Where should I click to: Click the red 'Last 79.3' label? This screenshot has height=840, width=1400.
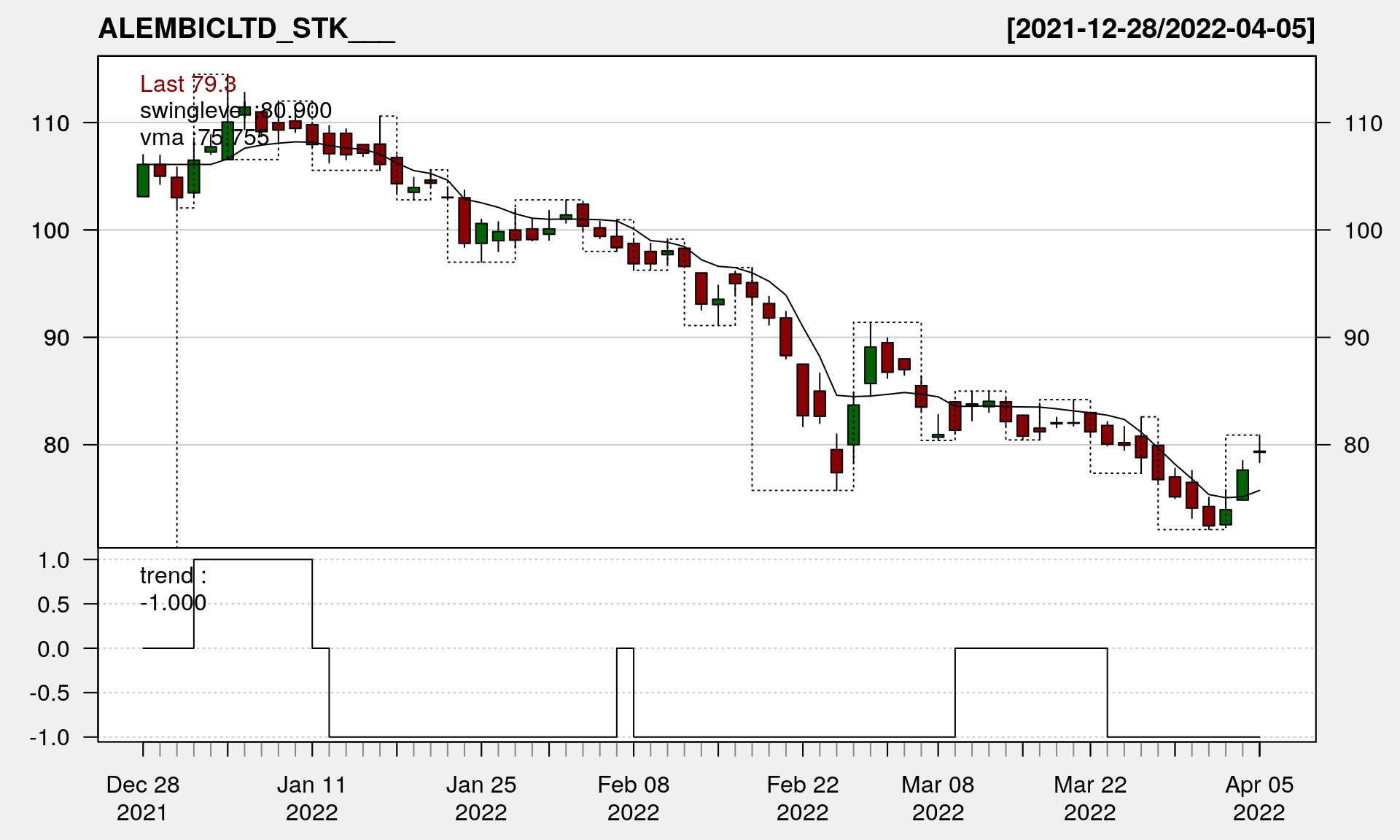[188, 84]
